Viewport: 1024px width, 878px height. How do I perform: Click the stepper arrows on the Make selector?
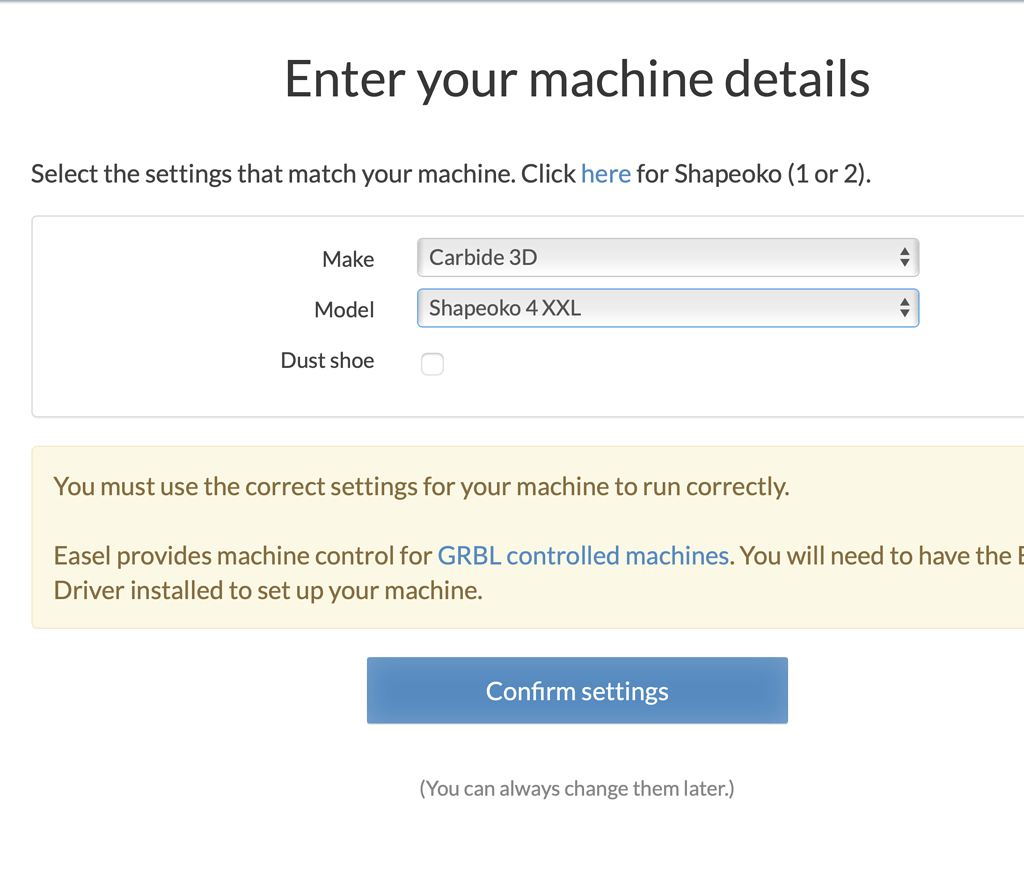pos(905,257)
